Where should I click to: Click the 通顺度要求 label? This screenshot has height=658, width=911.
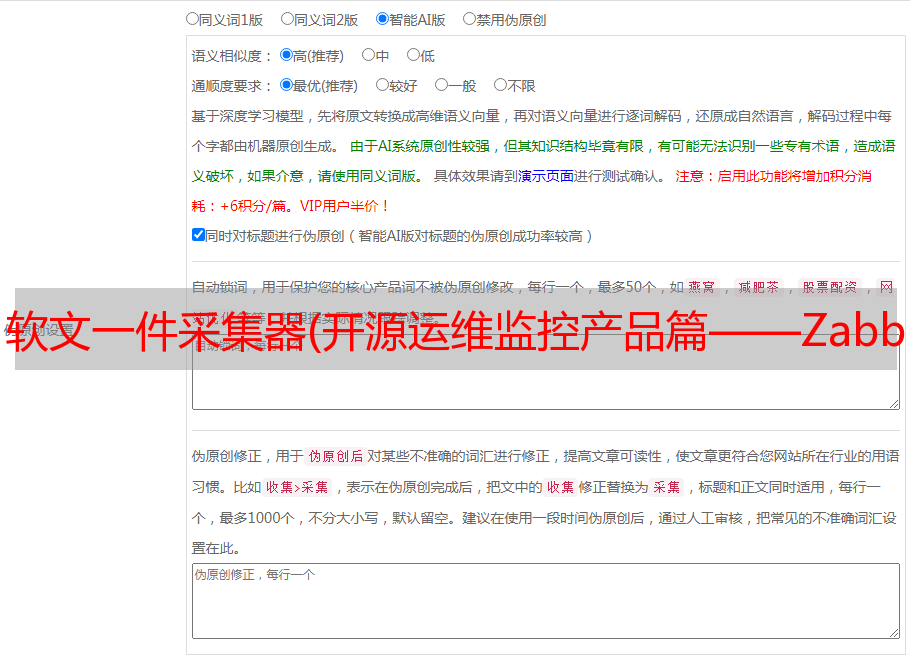(232, 86)
